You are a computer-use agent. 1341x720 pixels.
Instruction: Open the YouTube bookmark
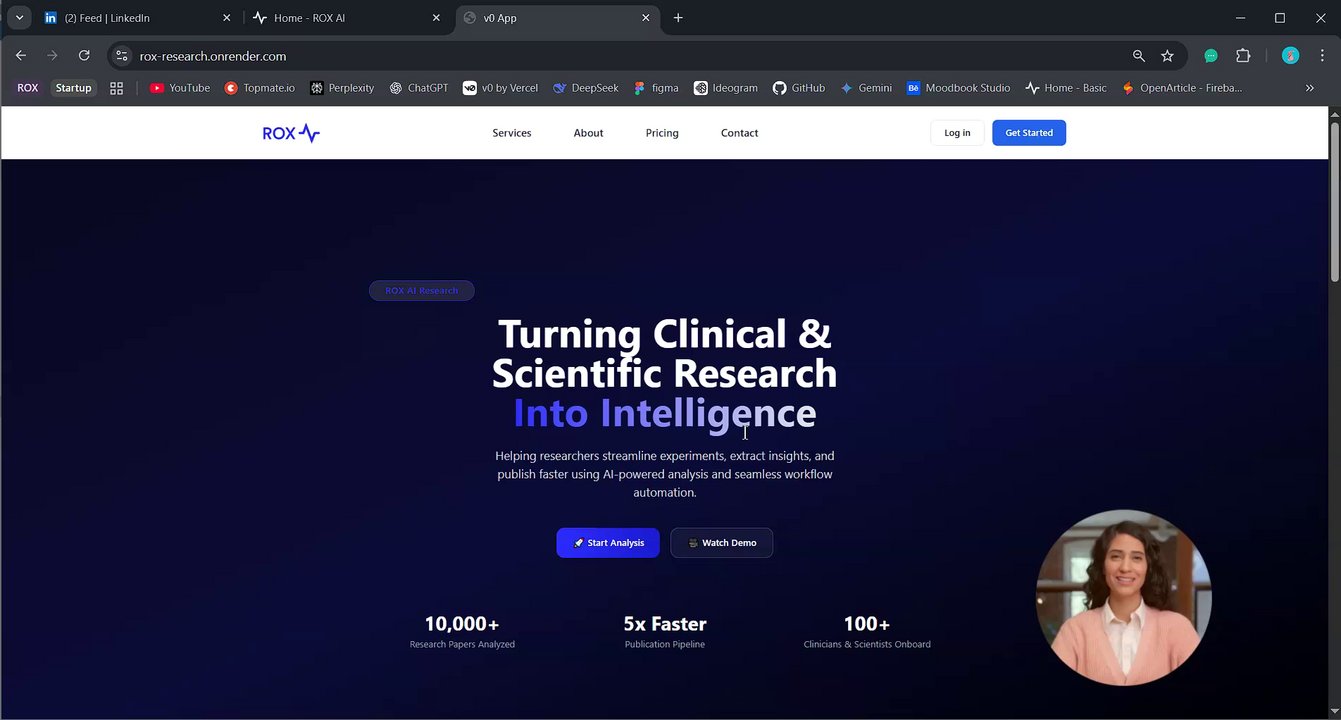(180, 88)
